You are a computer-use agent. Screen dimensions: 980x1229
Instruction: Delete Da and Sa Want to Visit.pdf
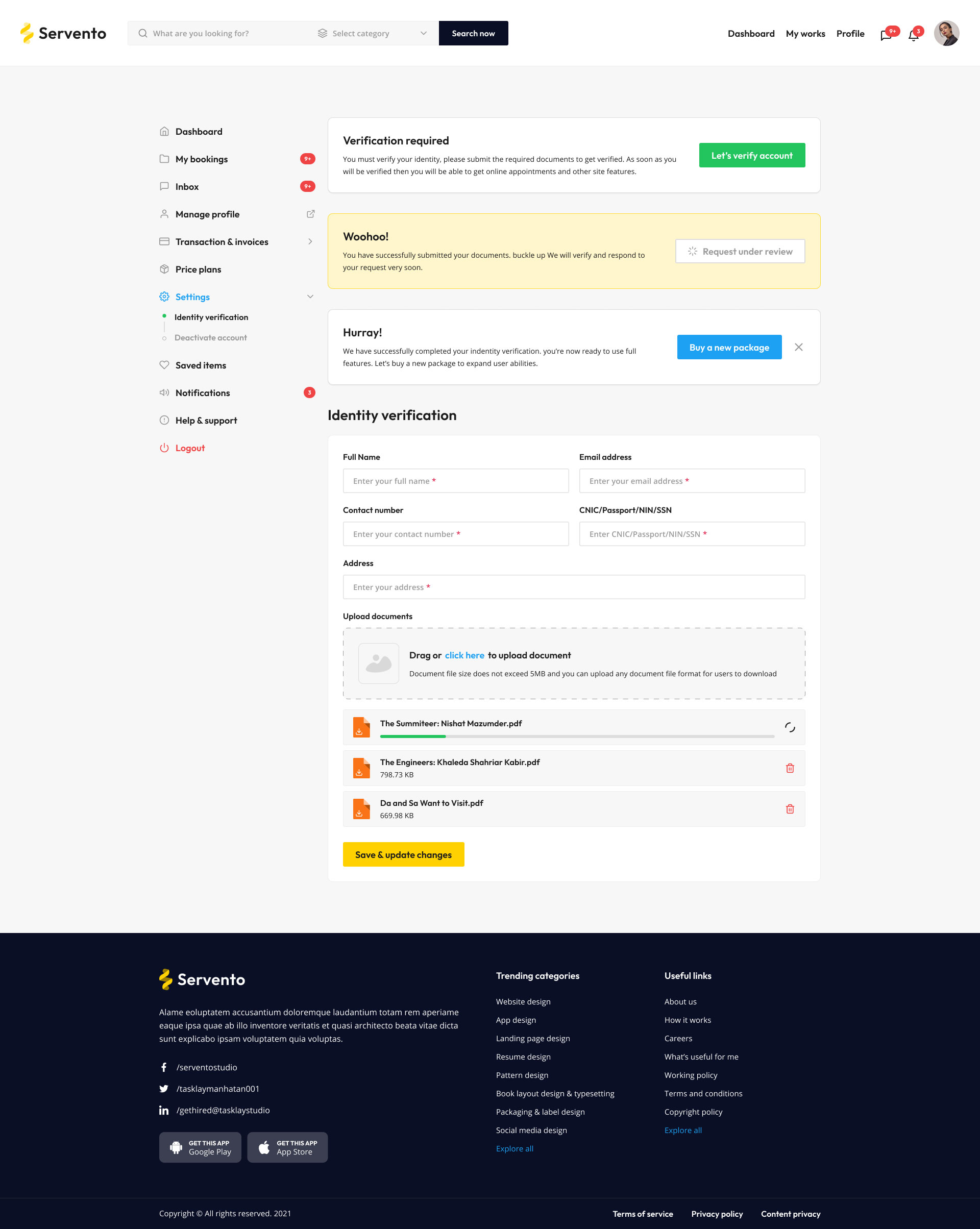point(790,809)
